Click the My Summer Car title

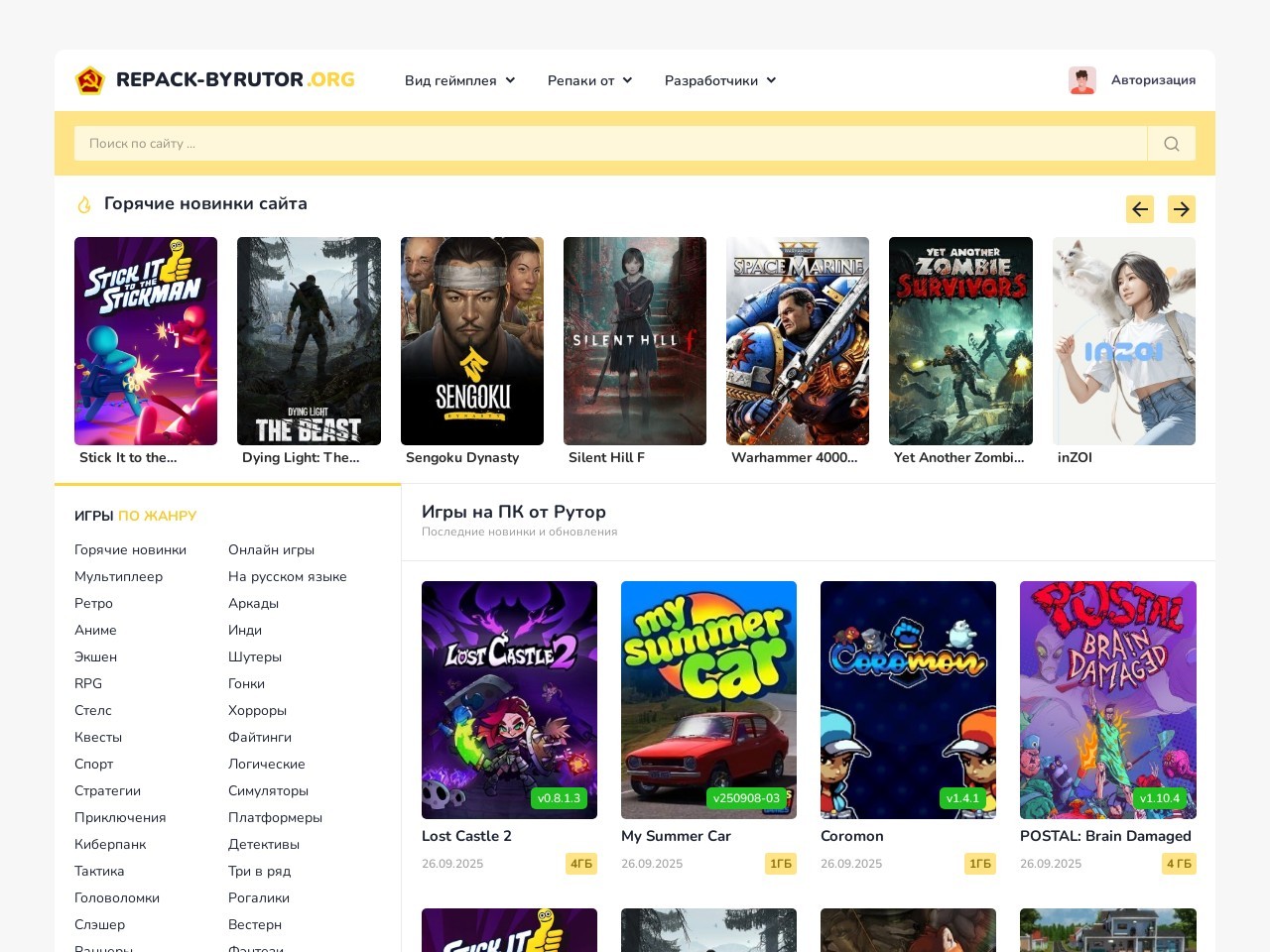pos(676,836)
